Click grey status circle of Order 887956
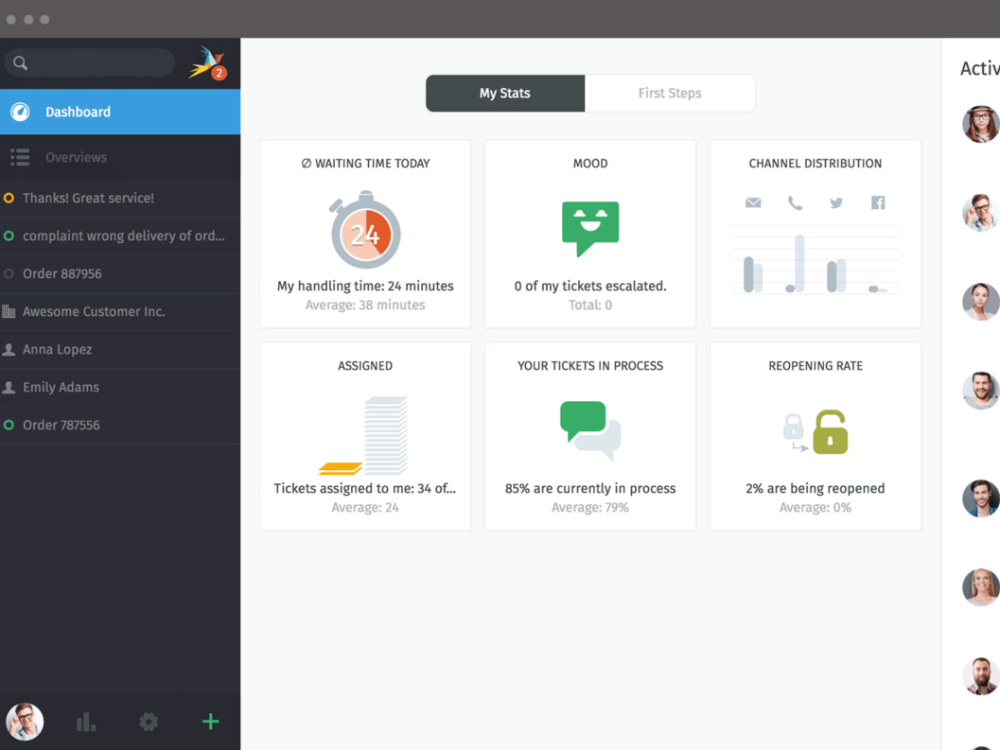The image size is (1000, 750). coord(9,274)
